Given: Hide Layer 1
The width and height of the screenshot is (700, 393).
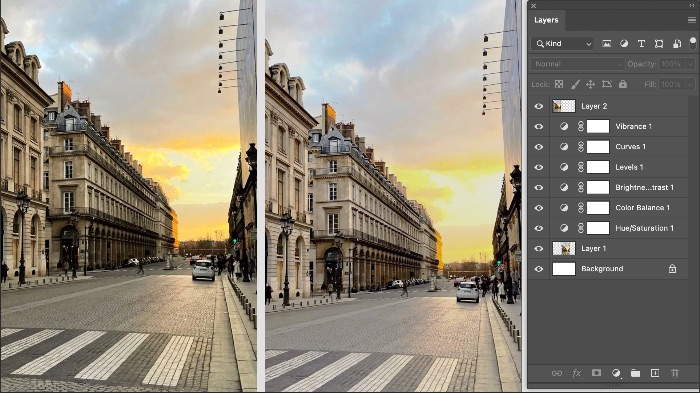Looking at the screenshot, I should (x=539, y=249).
